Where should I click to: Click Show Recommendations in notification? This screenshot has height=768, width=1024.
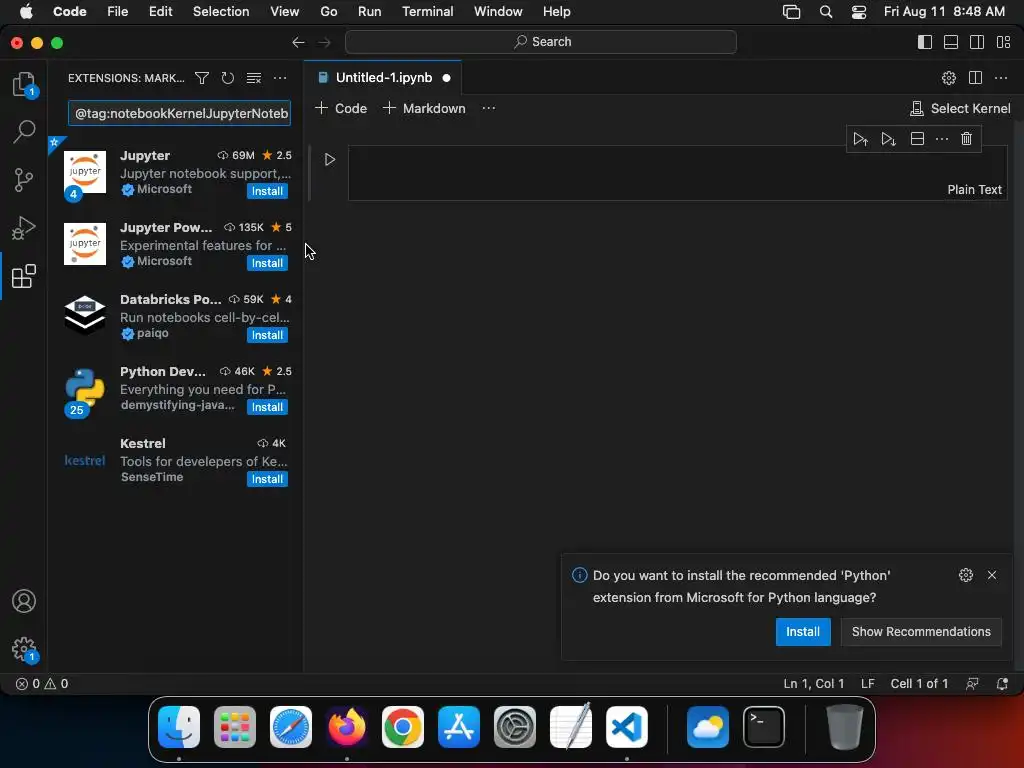[921, 632]
